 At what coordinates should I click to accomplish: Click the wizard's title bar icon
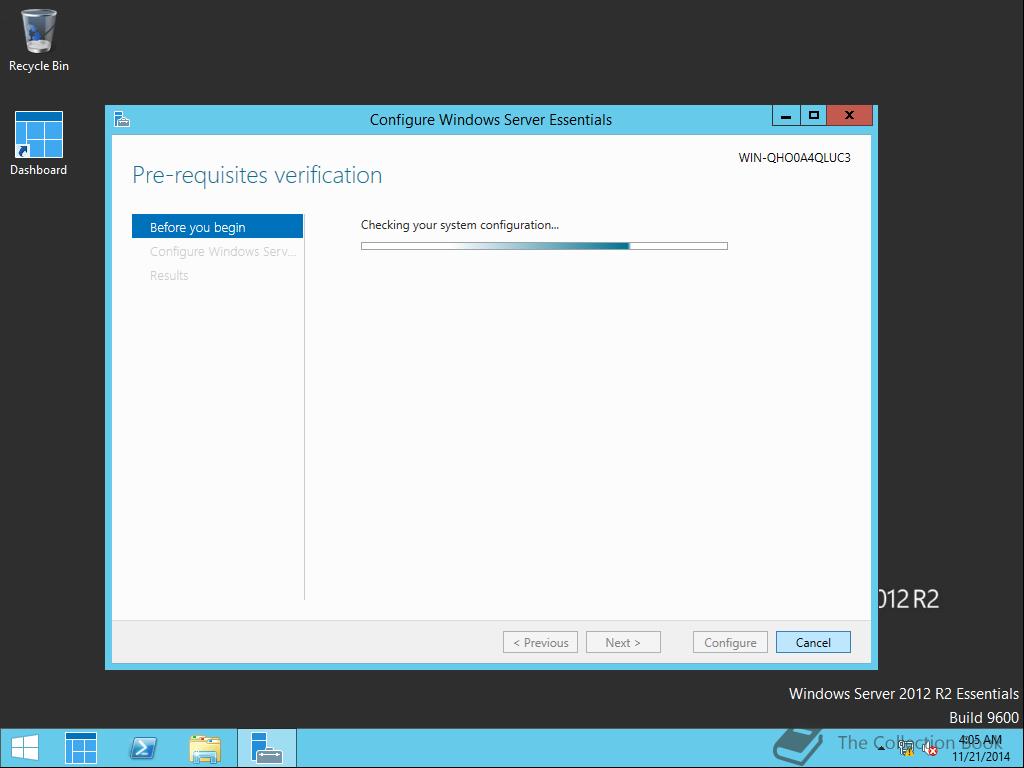(122, 119)
